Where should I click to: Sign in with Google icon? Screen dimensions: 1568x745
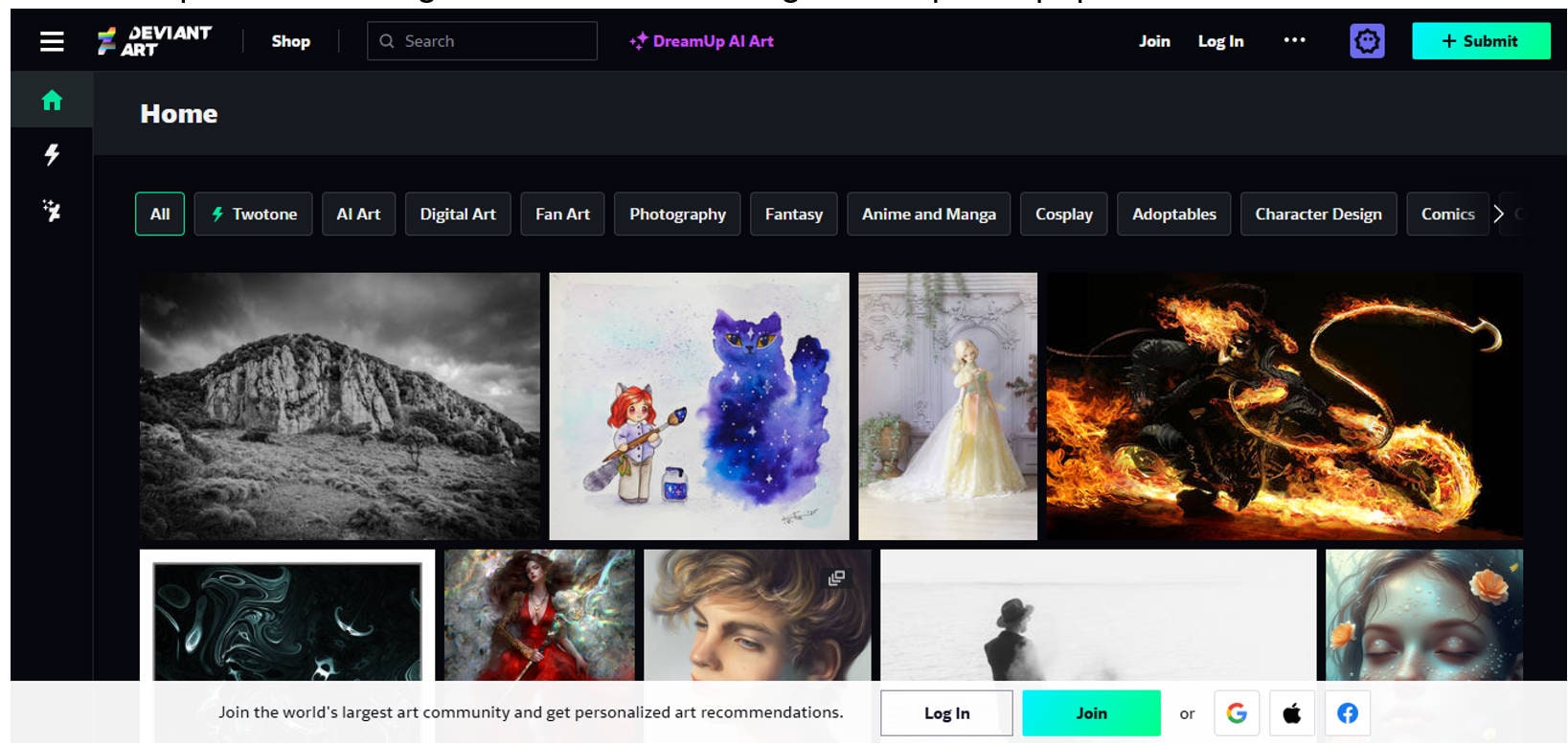(x=1237, y=713)
